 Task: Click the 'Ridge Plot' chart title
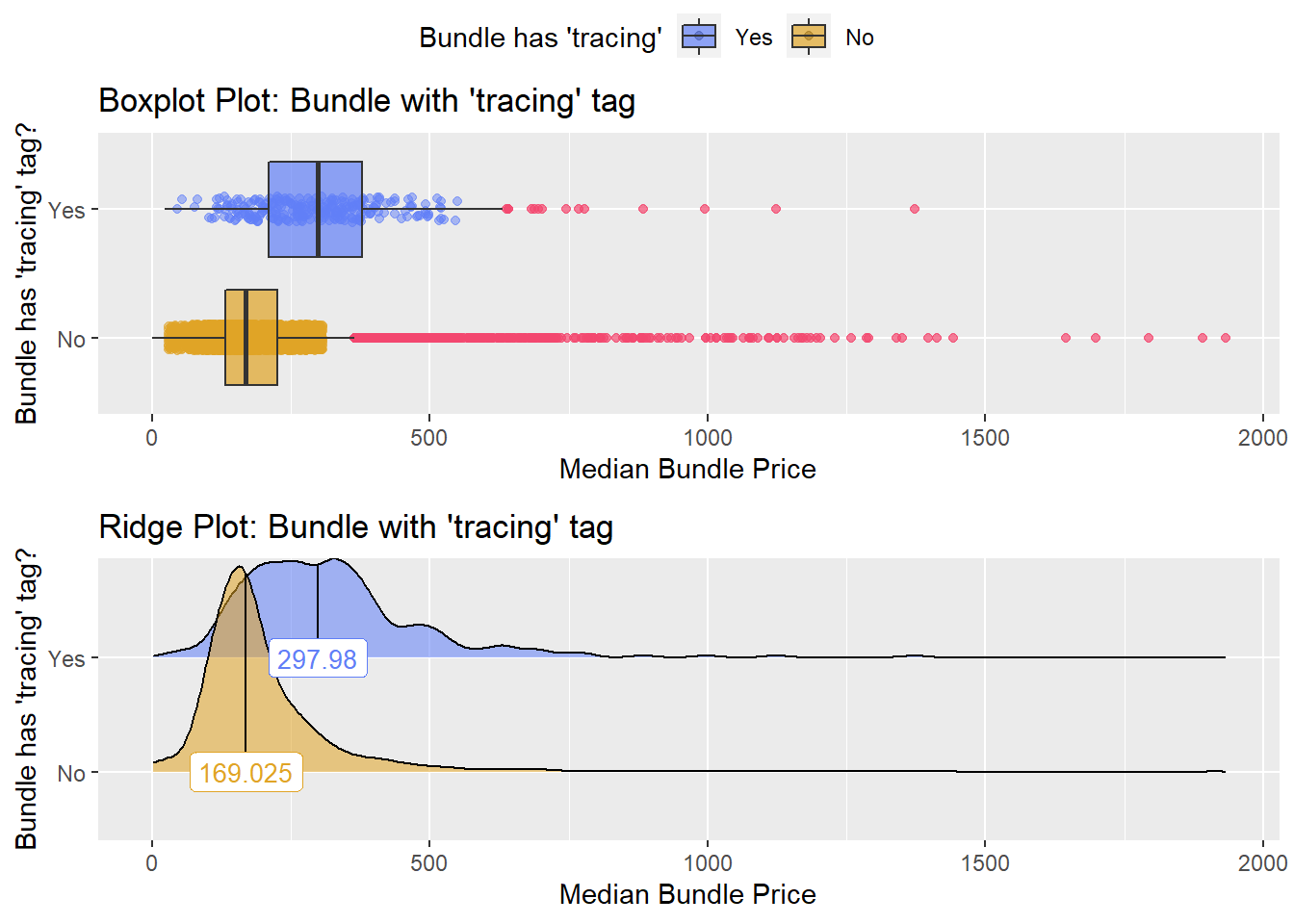(x=355, y=527)
